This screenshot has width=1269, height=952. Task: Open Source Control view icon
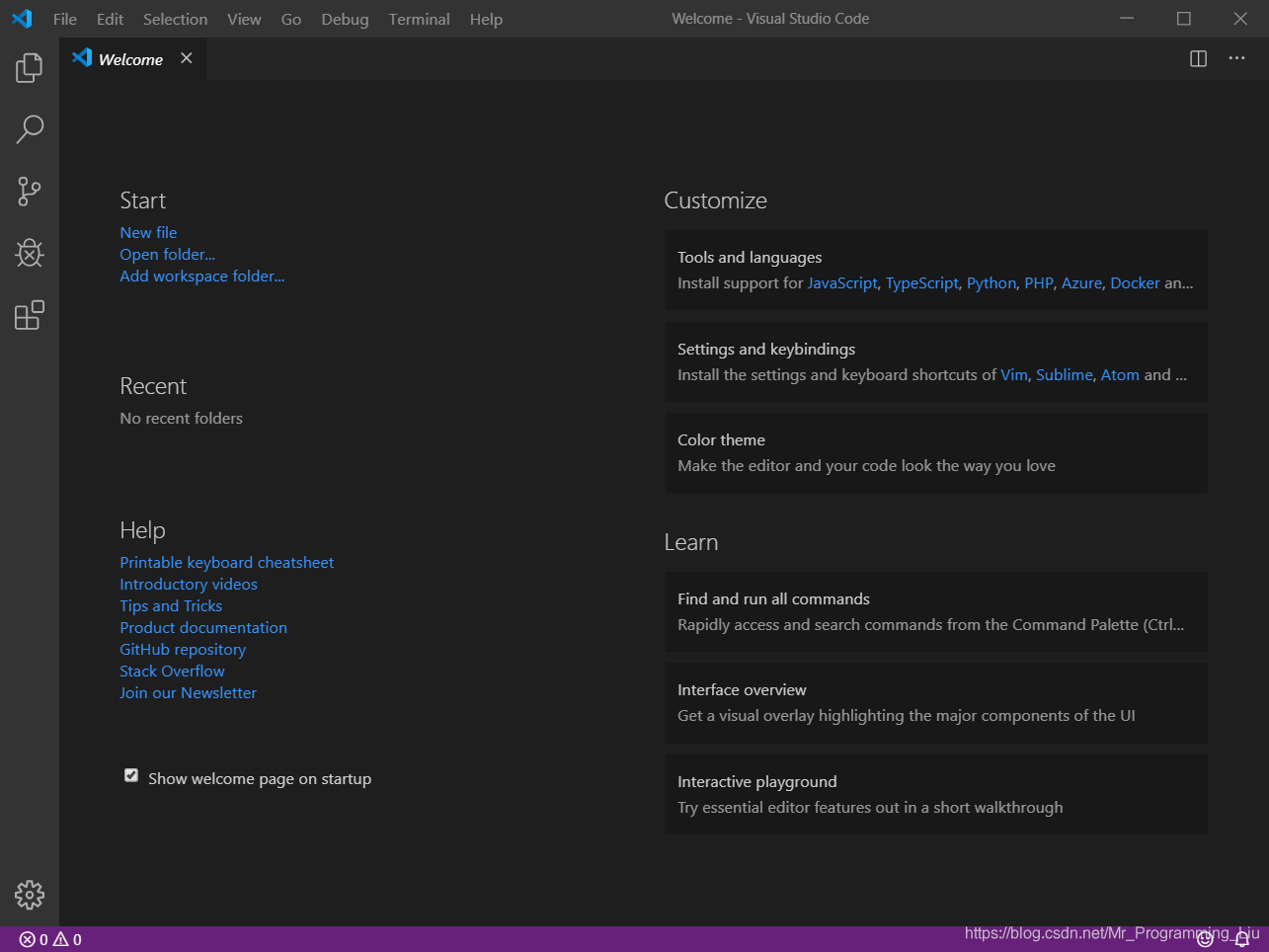[x=30, y=191]
